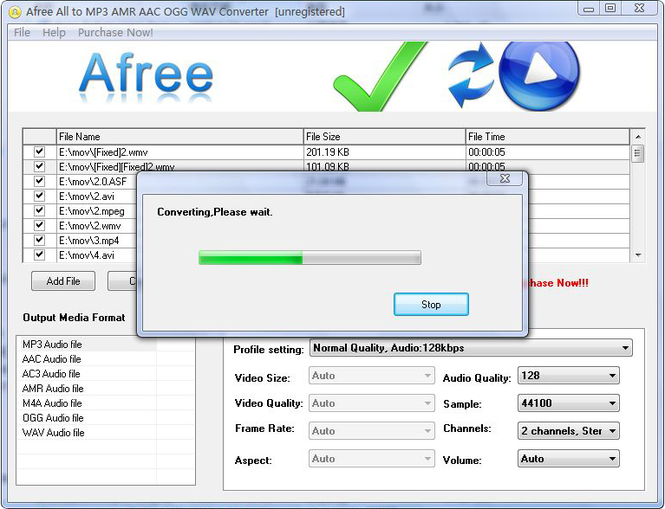
Task: Toggle checkbox for E:\mov\3.mp4
Action: tap(39, 240)
